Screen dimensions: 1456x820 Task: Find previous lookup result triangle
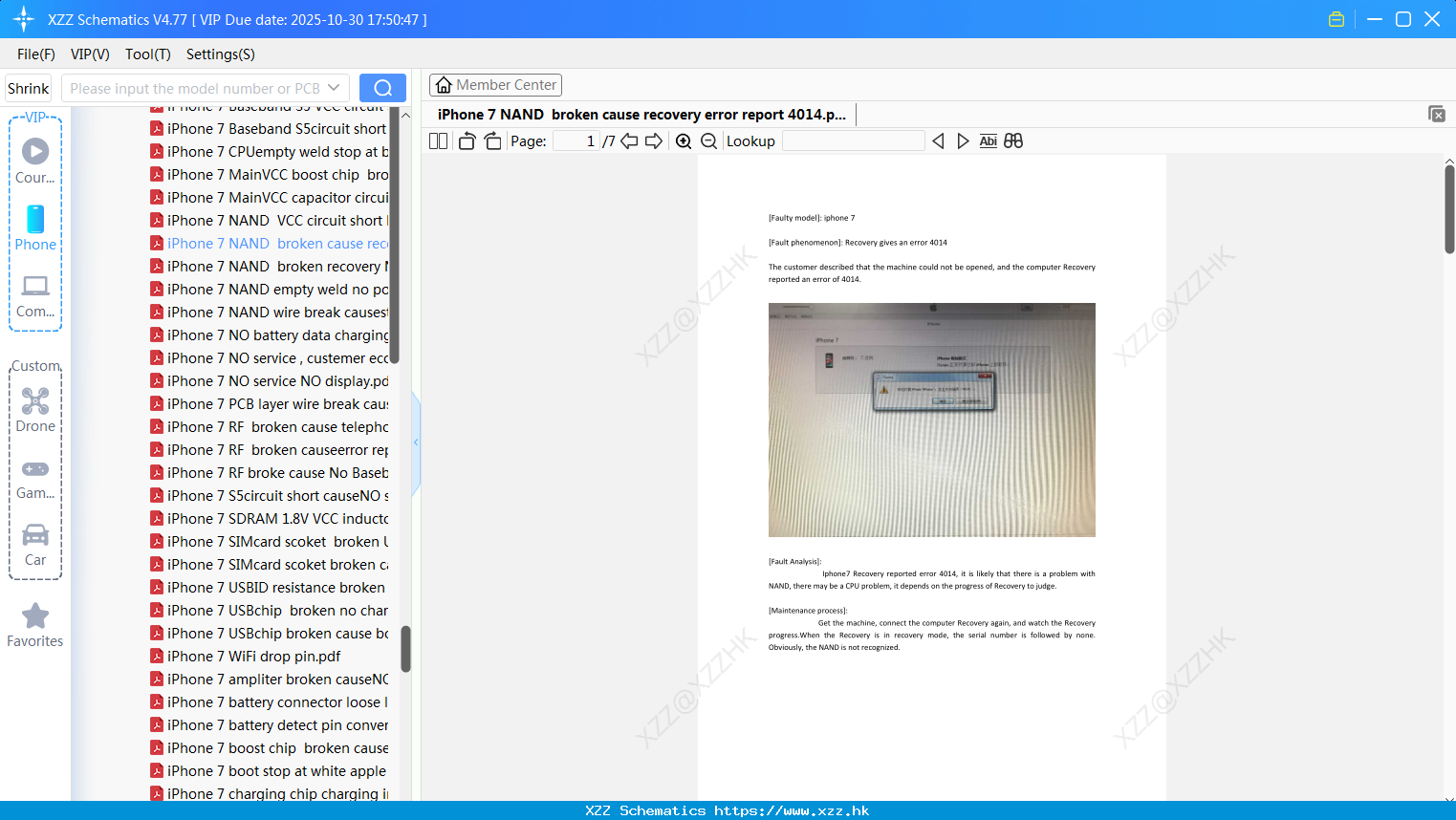point(938,141)
